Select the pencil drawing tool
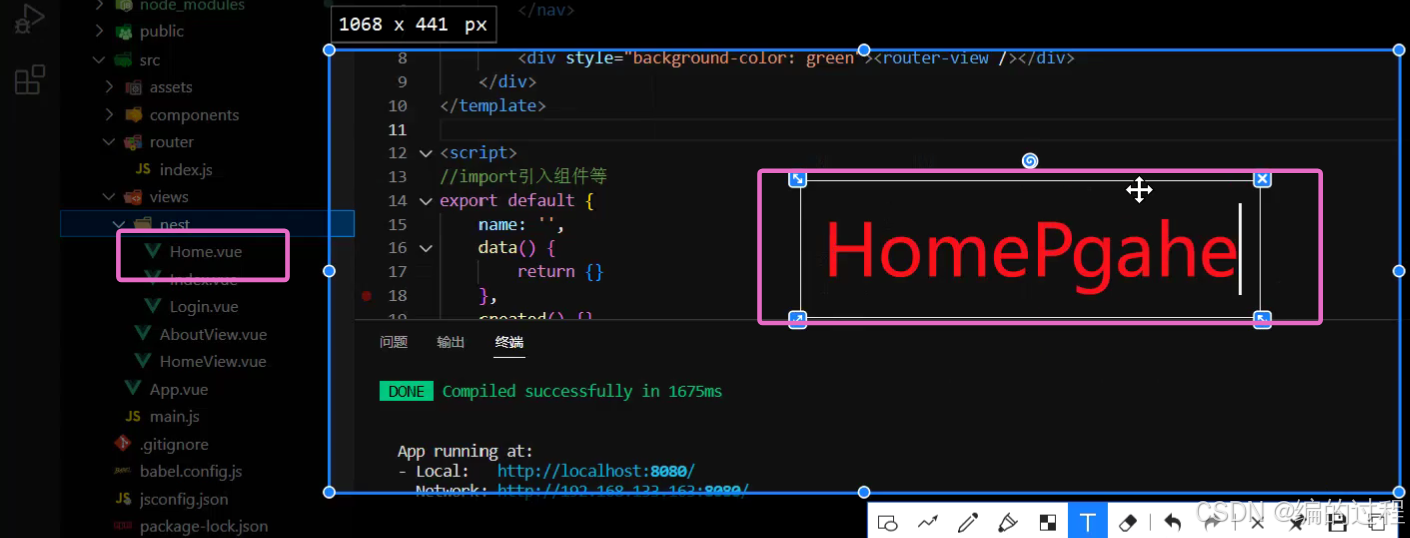Screen dimensions: 1410x538 [967, 522]
